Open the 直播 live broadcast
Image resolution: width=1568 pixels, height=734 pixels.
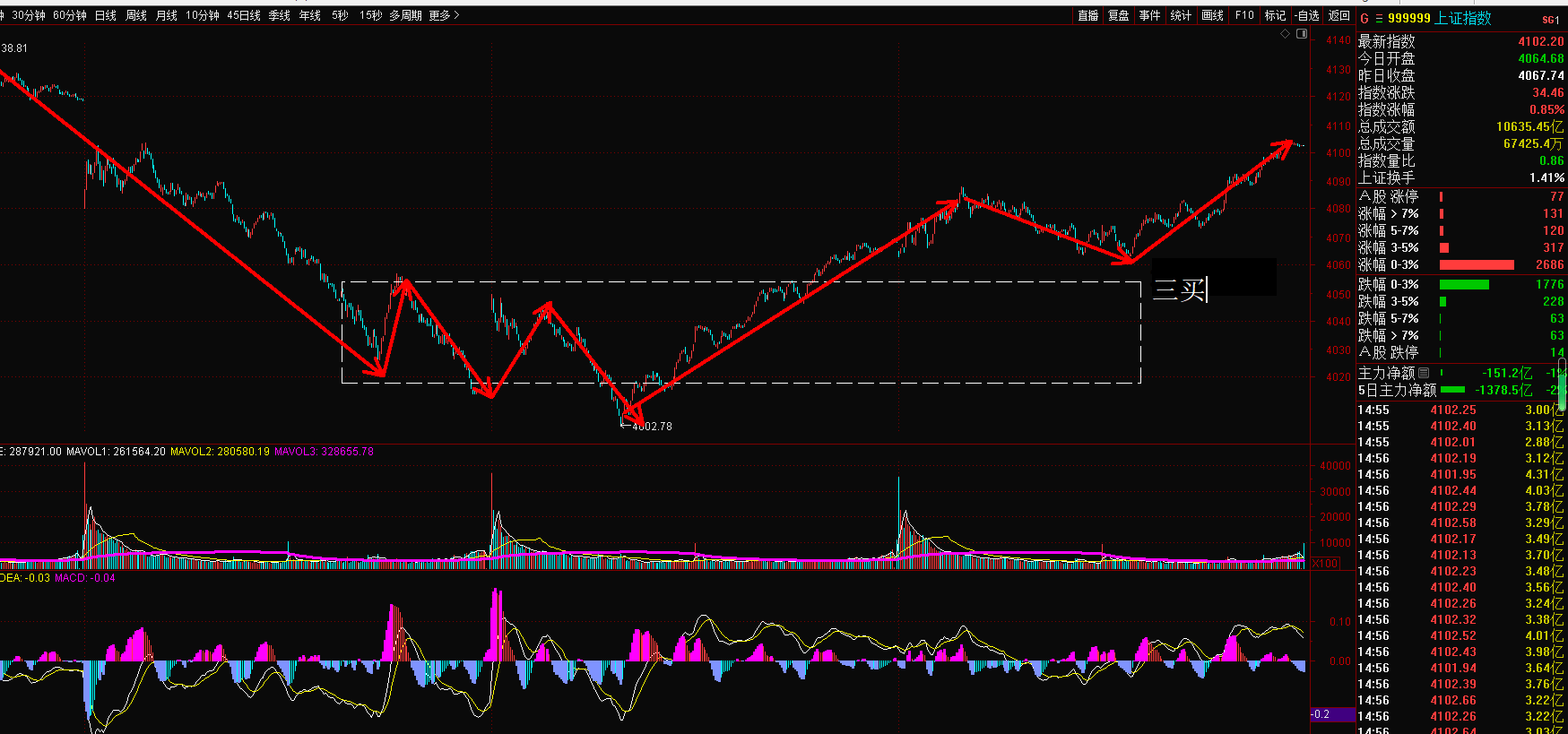(x=1087, y=15)
